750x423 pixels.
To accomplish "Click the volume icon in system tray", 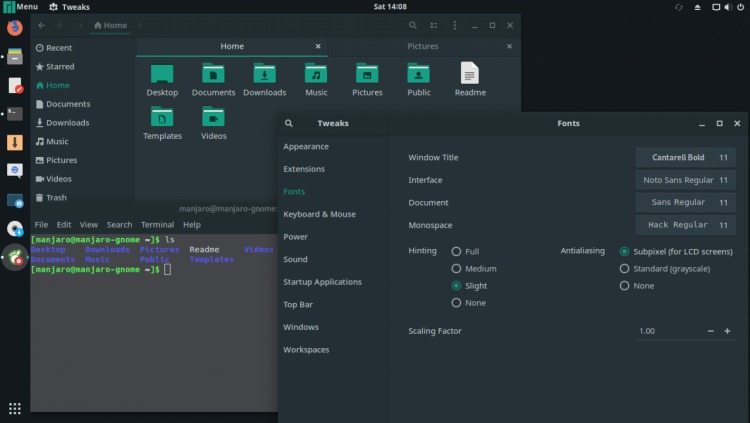I will click(x=728, y=7).
